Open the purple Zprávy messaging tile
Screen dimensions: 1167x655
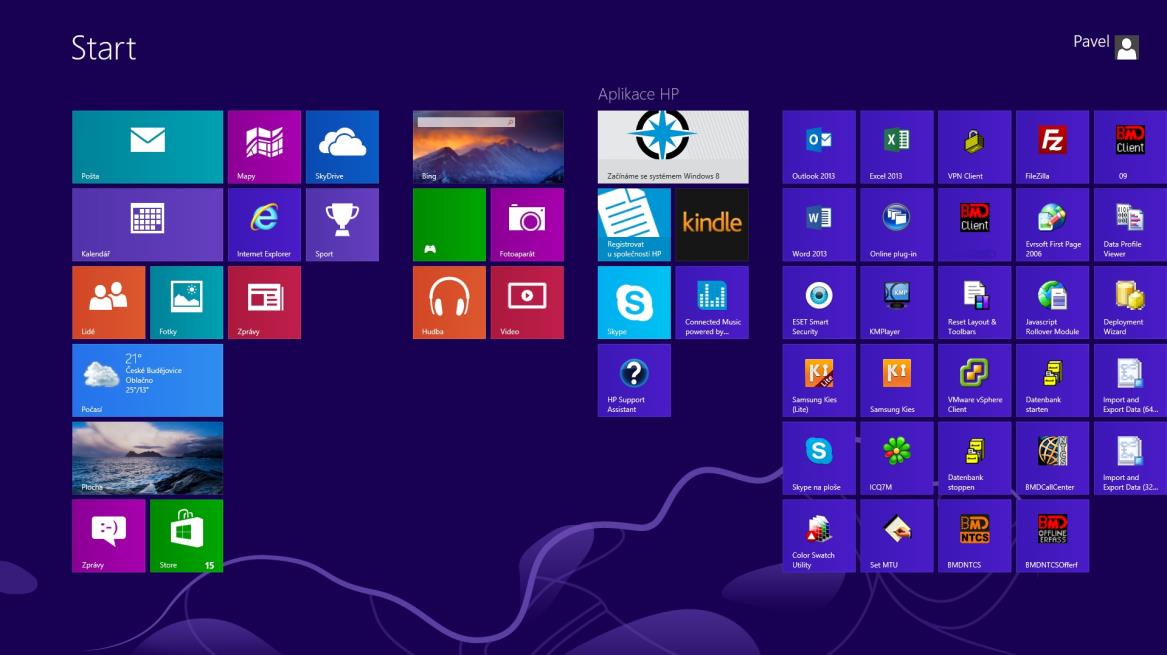point(109,536)
